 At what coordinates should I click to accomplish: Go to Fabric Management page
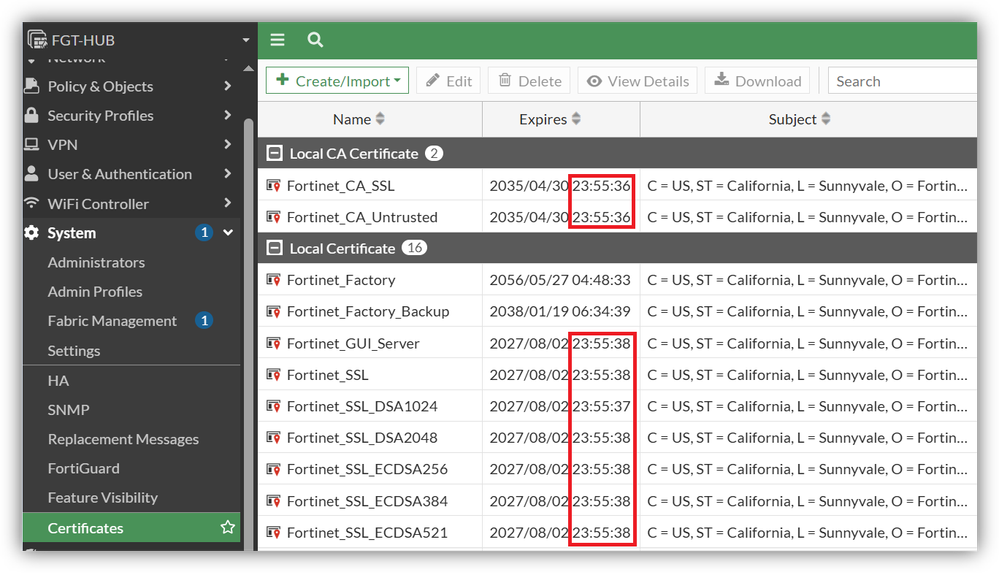tap(112, 321)
